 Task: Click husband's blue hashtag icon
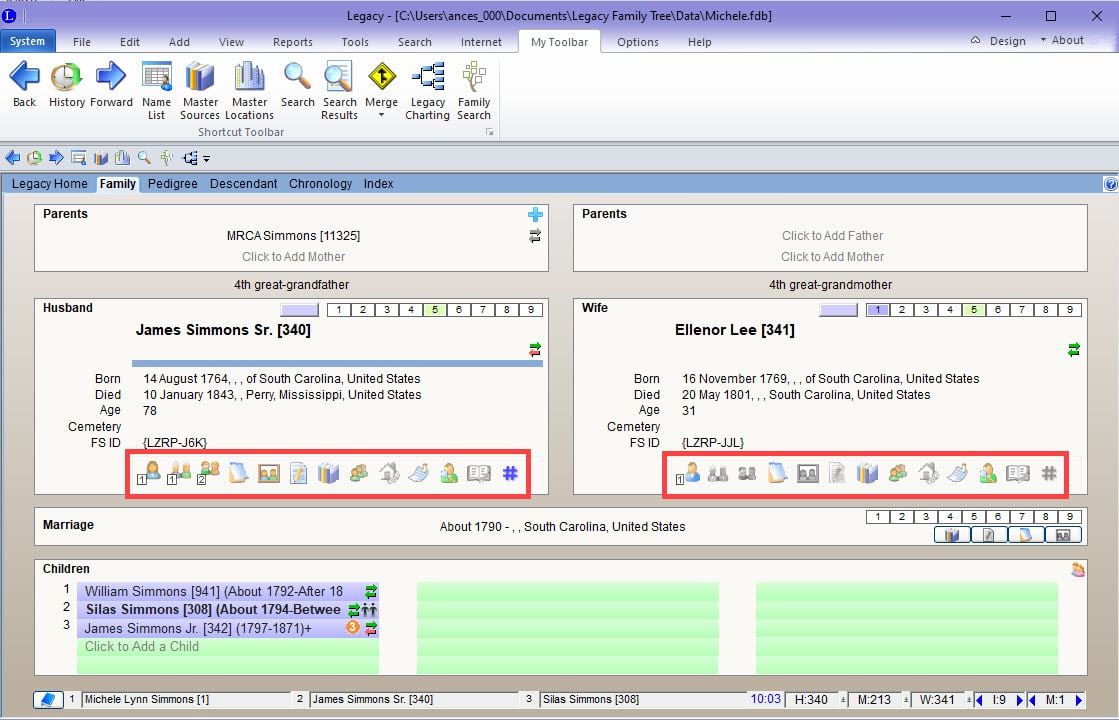click(510, 473)
